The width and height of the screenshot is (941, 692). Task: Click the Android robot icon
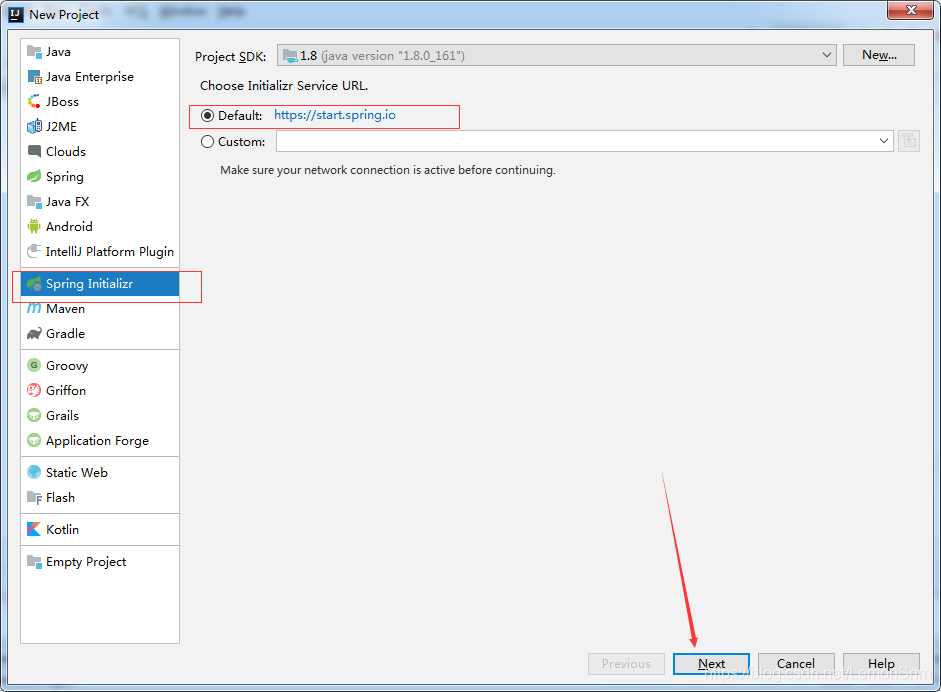tap(34, 226)
